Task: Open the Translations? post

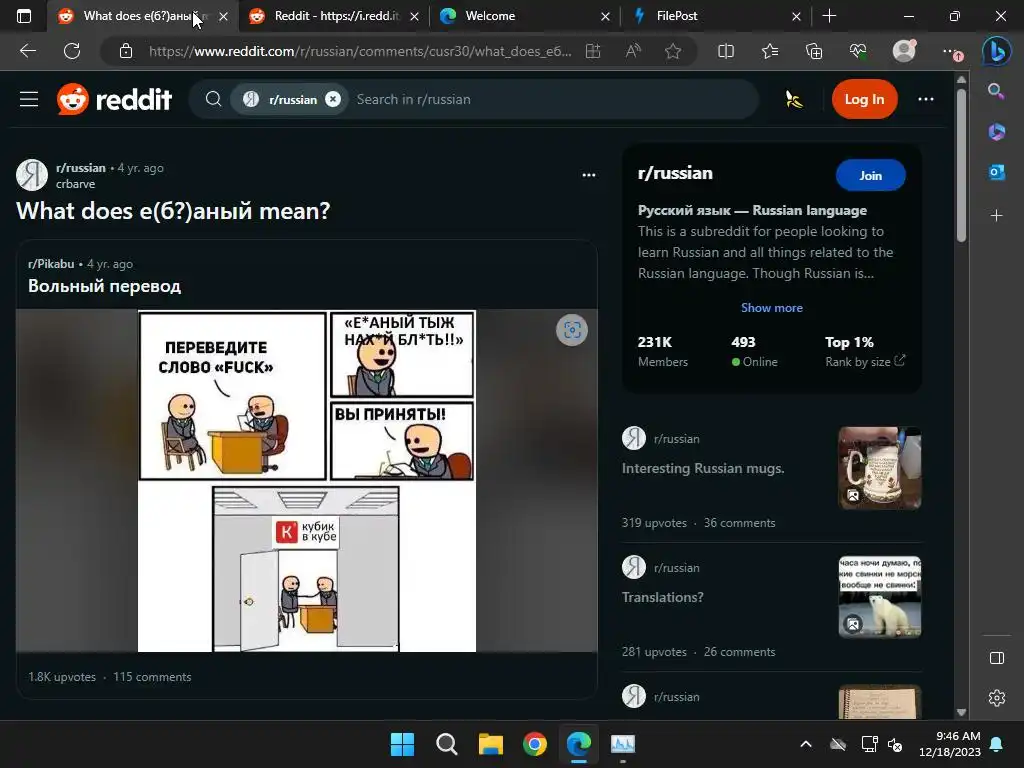Action: click(662, 597)
